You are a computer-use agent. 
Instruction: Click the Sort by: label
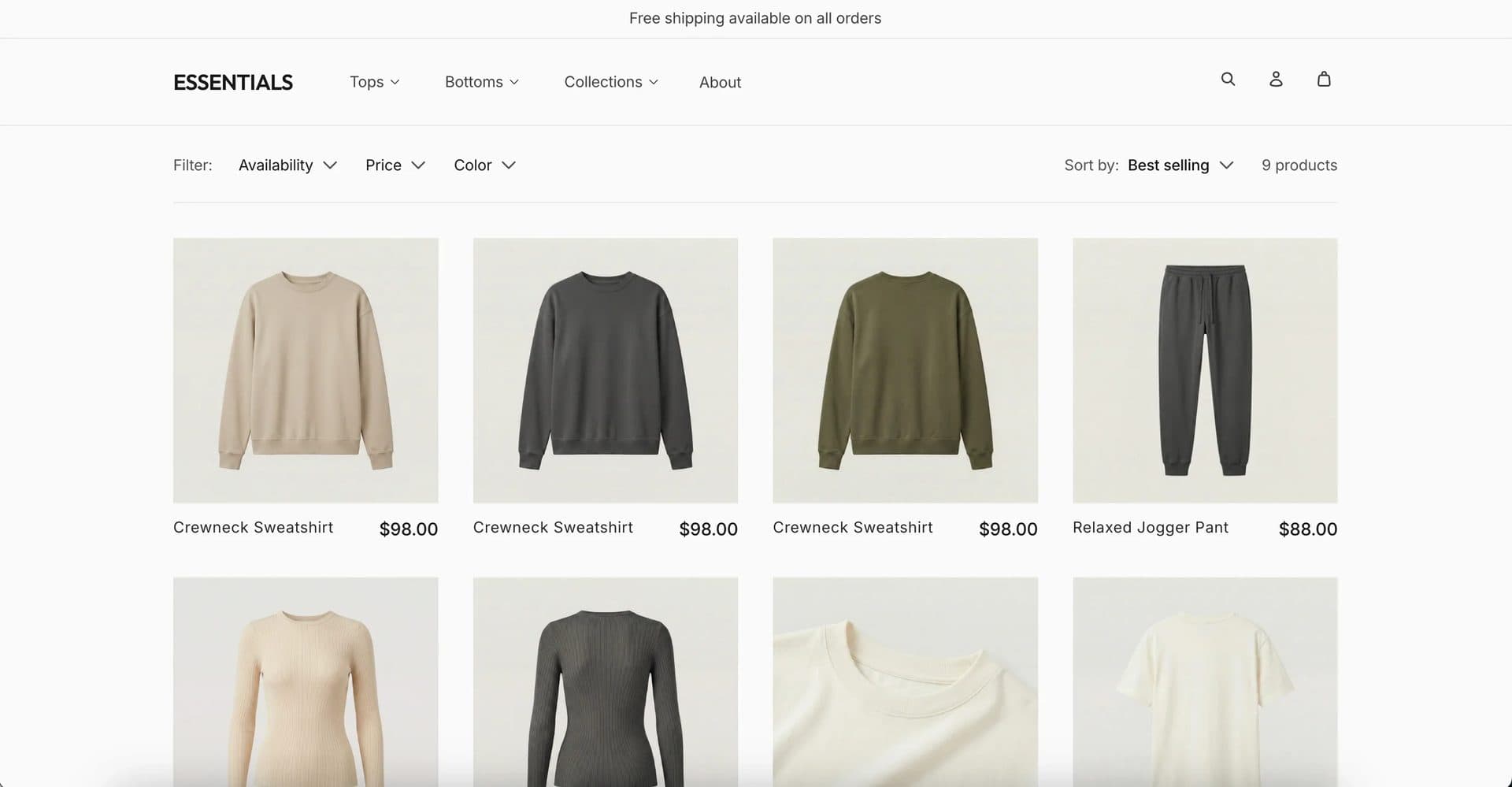point(1091,165)
